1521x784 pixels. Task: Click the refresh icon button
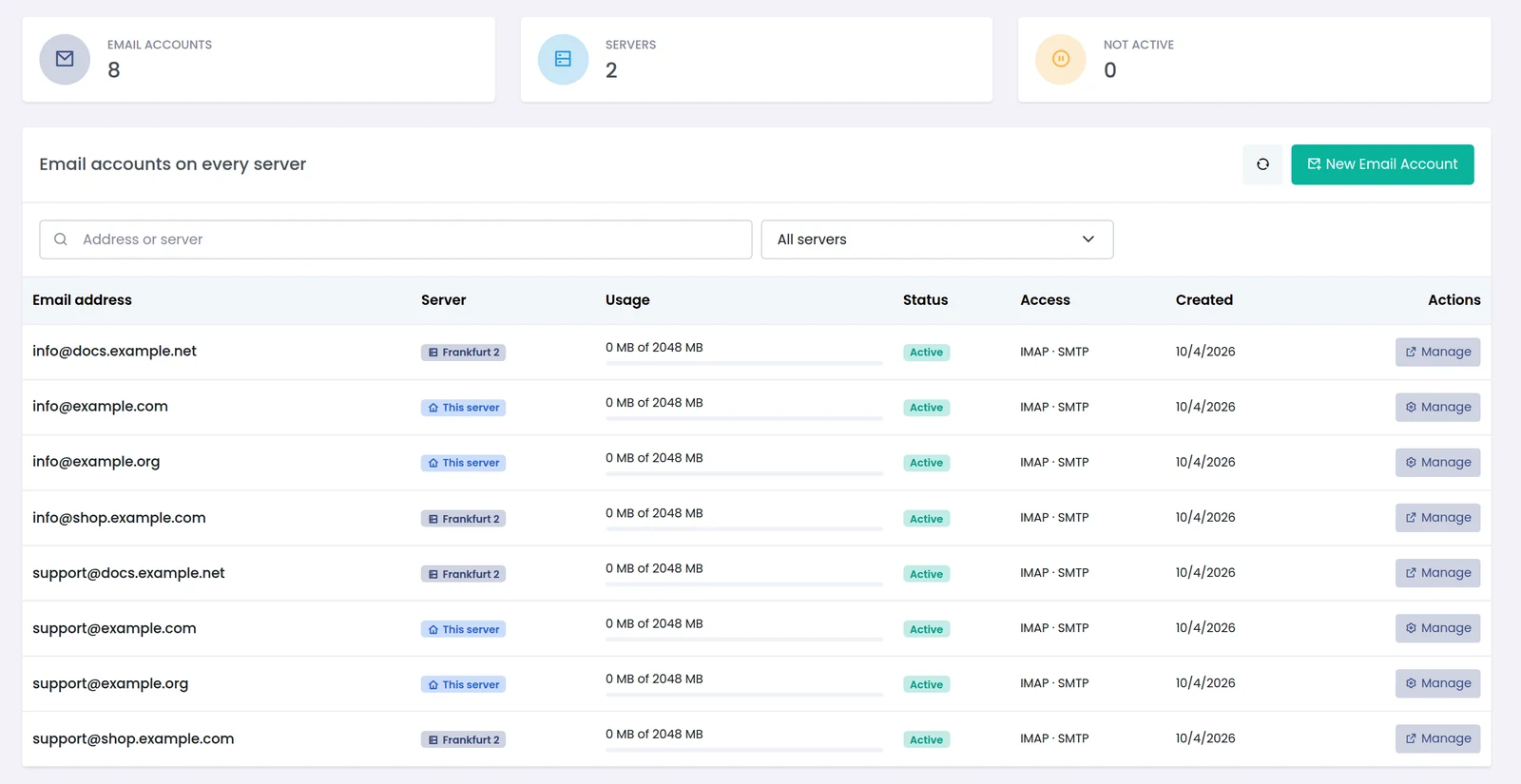coord(1262,164)
